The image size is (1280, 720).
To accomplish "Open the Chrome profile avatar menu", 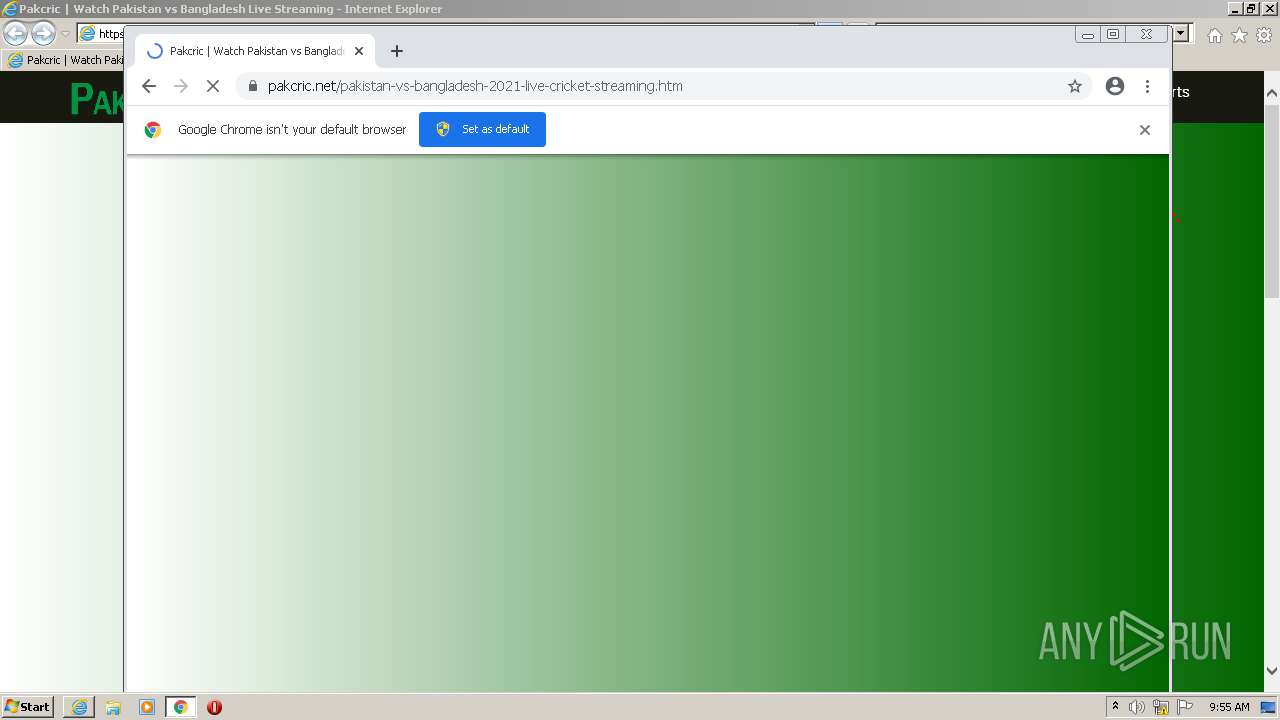I will tap(1115, 86).
